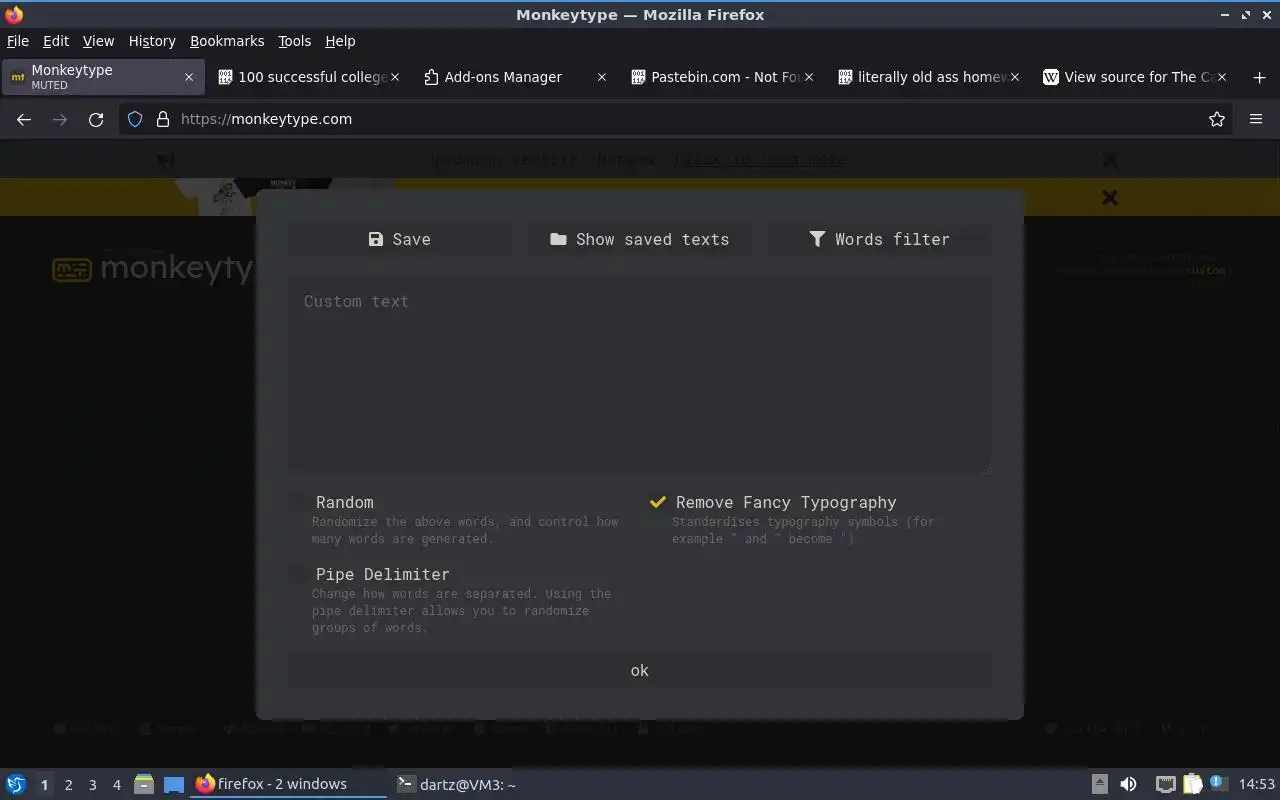Switch to workspace 3
This screenshot has height=800, width=1280.
point(92,785)
